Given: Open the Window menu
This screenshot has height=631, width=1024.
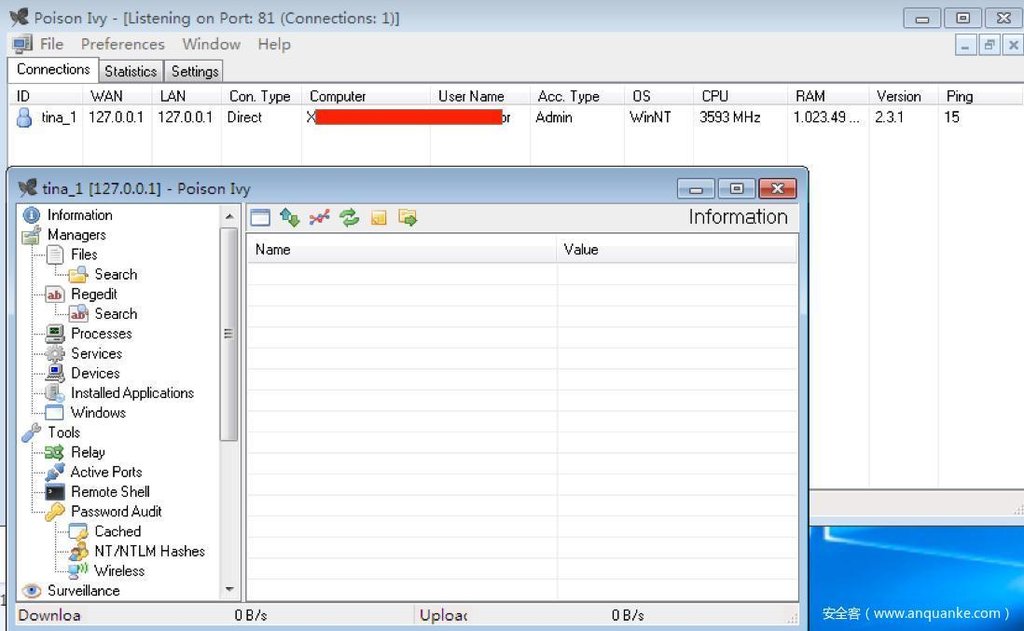Looking at the screenshot, I should tap(211, 44).
